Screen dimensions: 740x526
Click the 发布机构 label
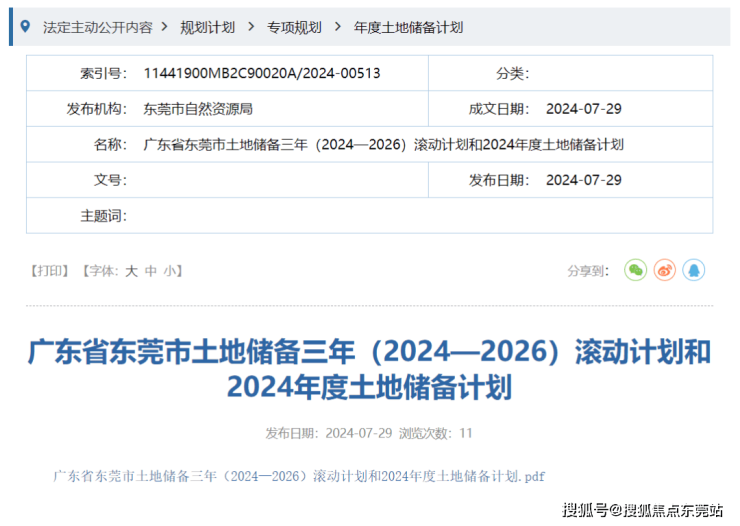97,109
